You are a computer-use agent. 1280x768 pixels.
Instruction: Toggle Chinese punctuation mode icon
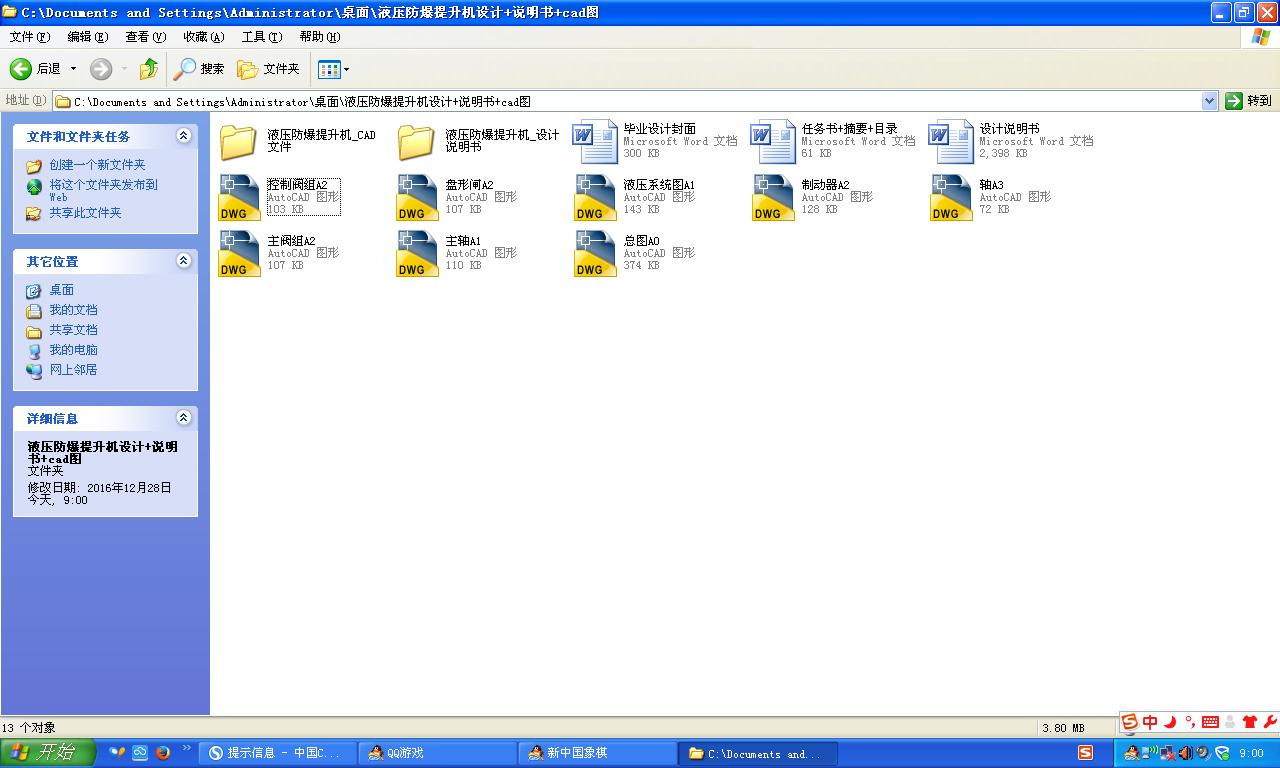point(1190,722)
